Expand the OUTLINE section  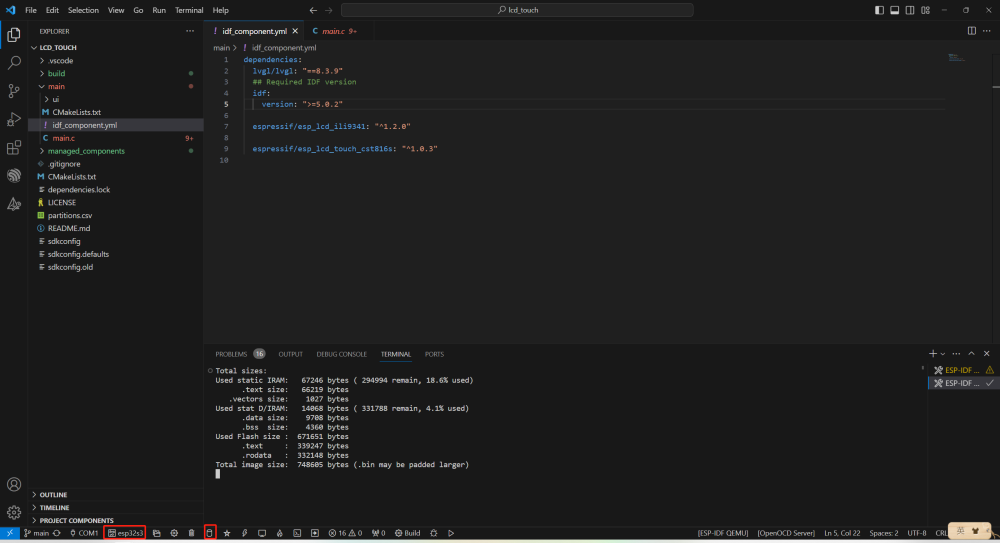point(53,494)
